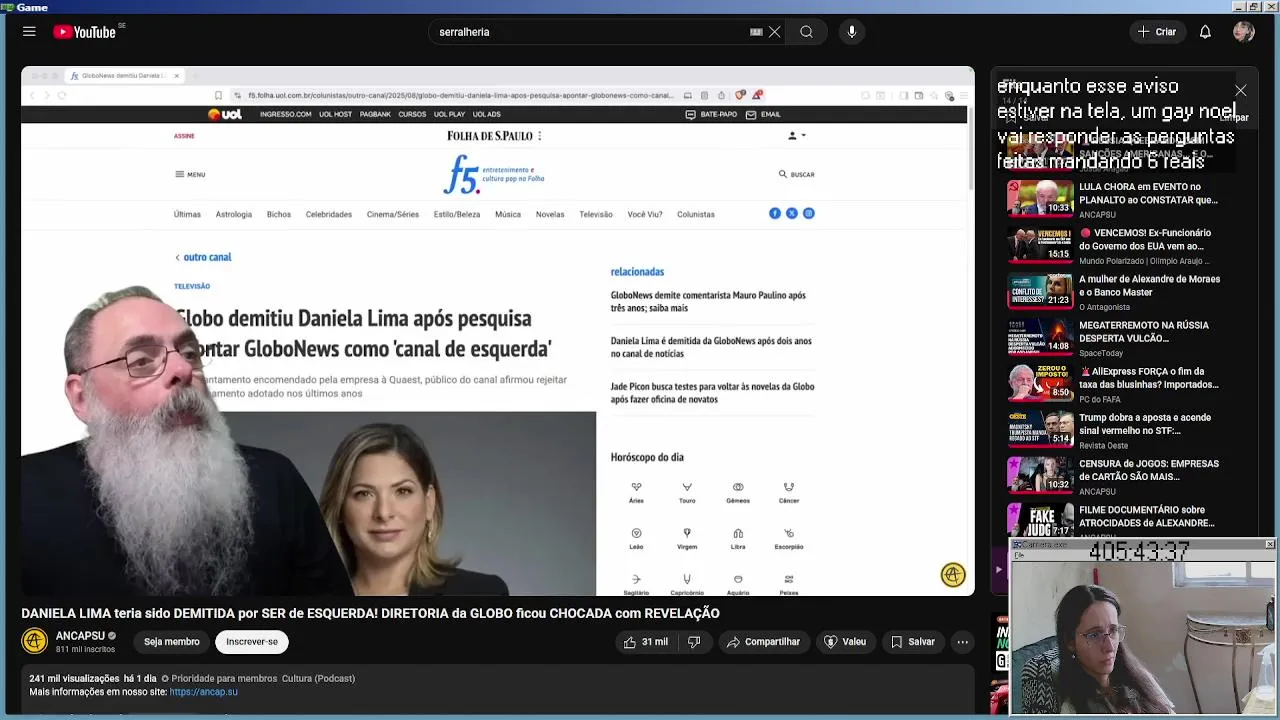Send a Valeu super thanks
This screenshot has width=1280, height=720.
845,642
